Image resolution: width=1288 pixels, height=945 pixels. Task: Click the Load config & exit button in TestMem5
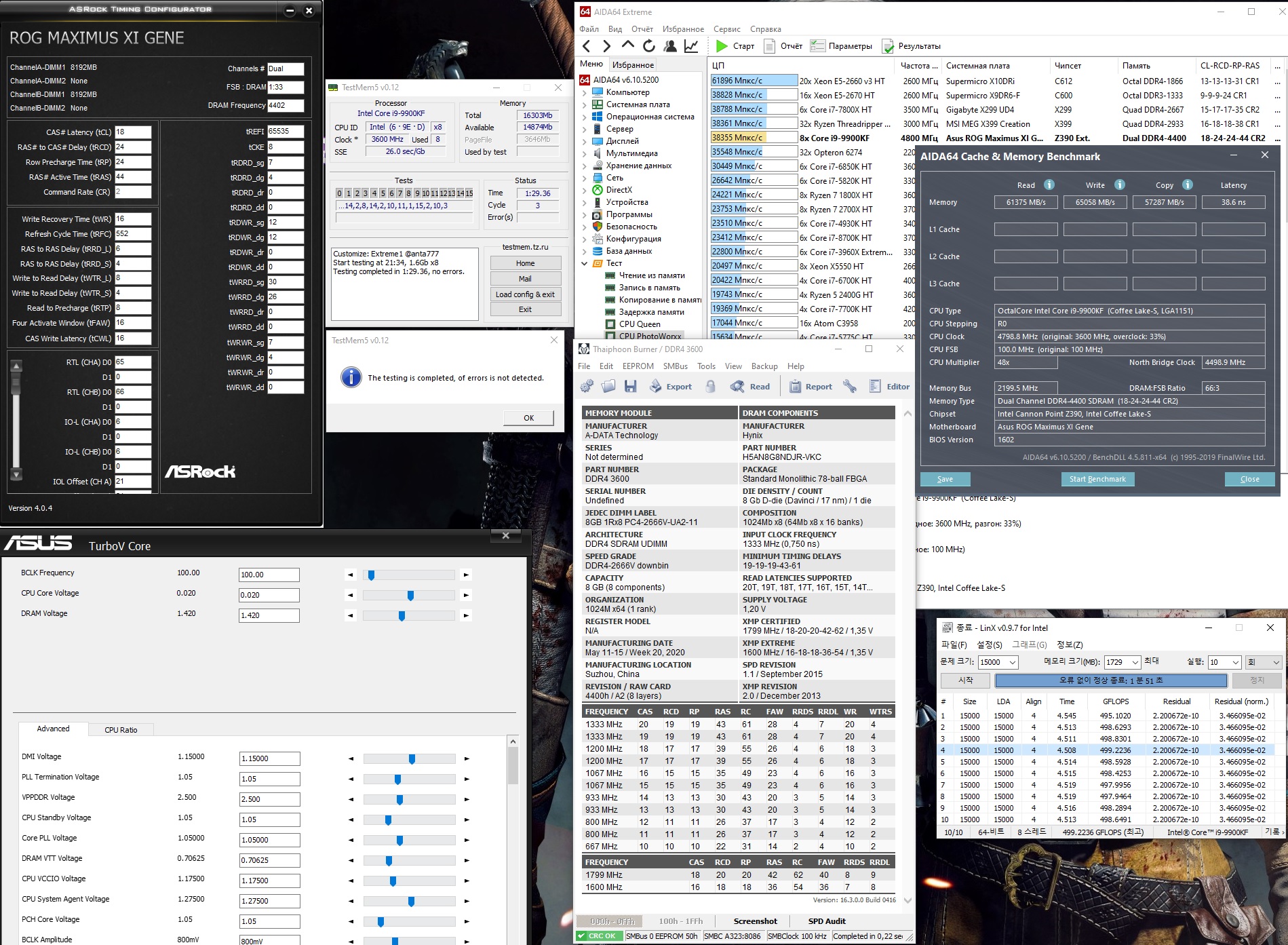(525, 294)
